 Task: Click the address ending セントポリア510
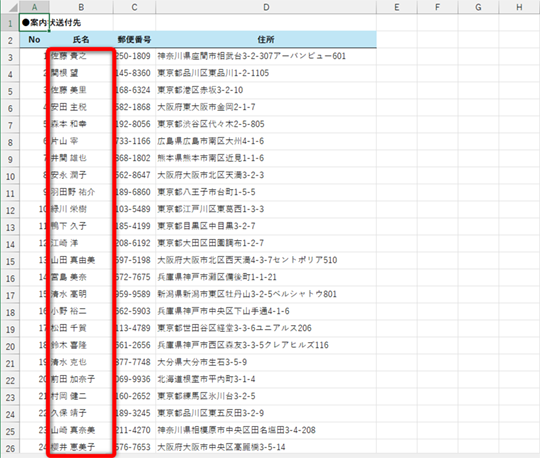click(x=266, y=260)
